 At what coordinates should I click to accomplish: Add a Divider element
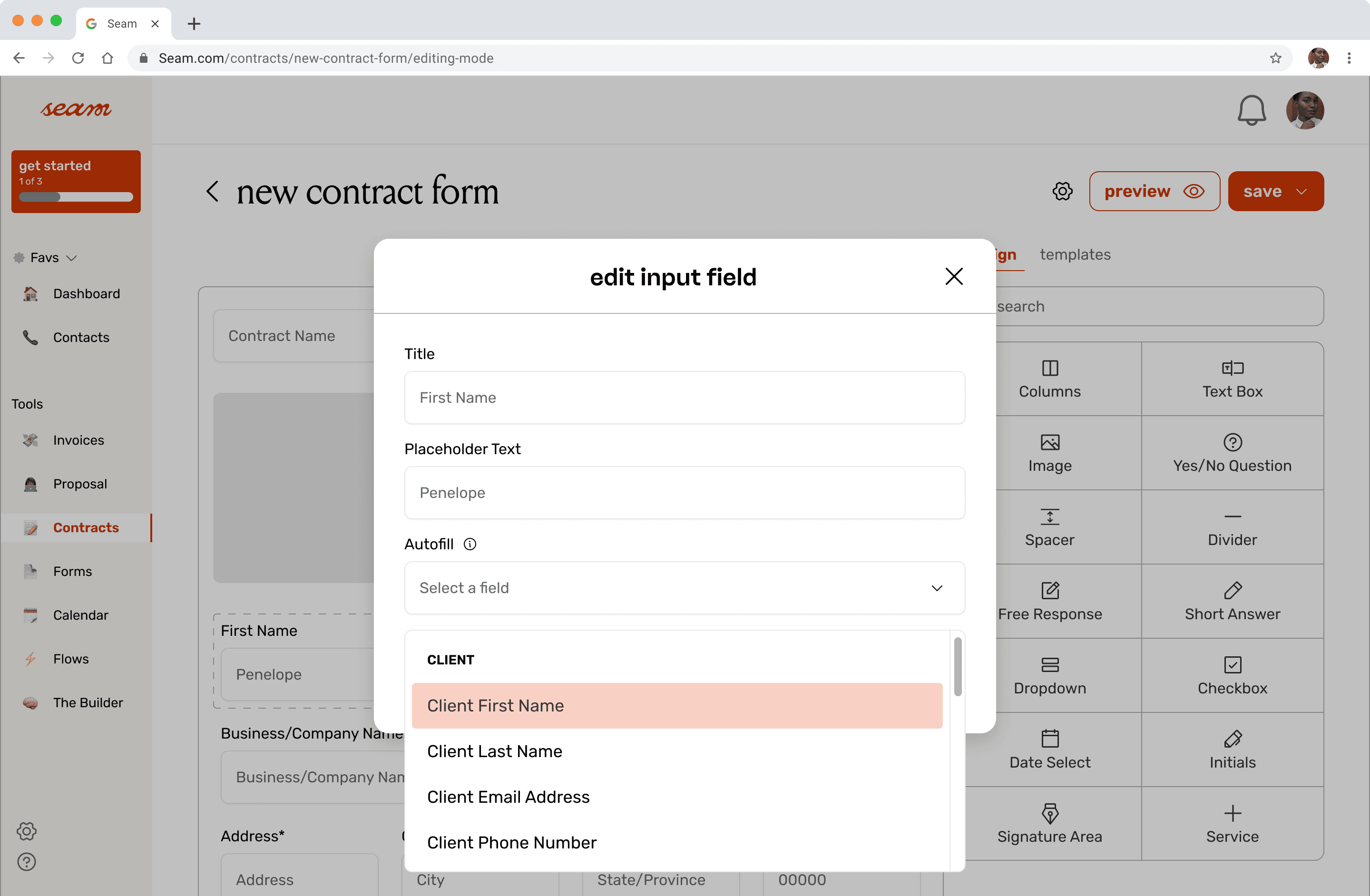[1233, 528]
